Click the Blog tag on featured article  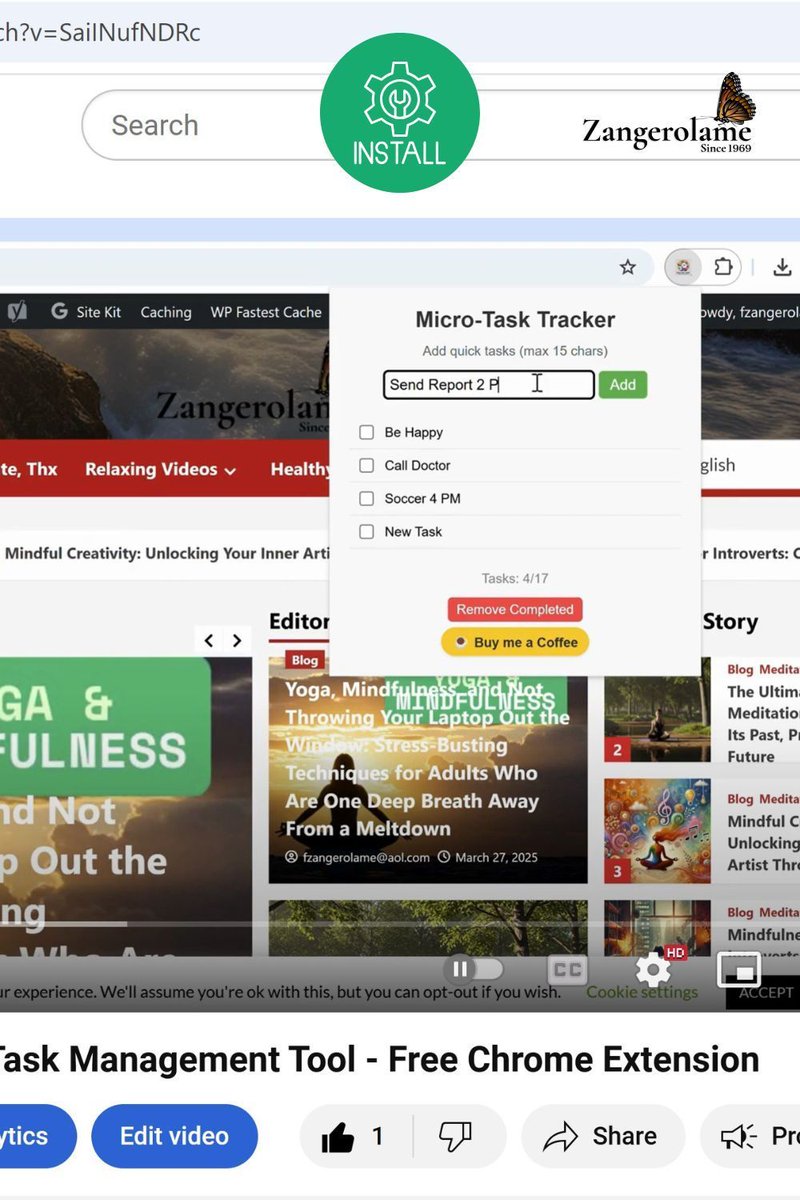pos(305,660)
